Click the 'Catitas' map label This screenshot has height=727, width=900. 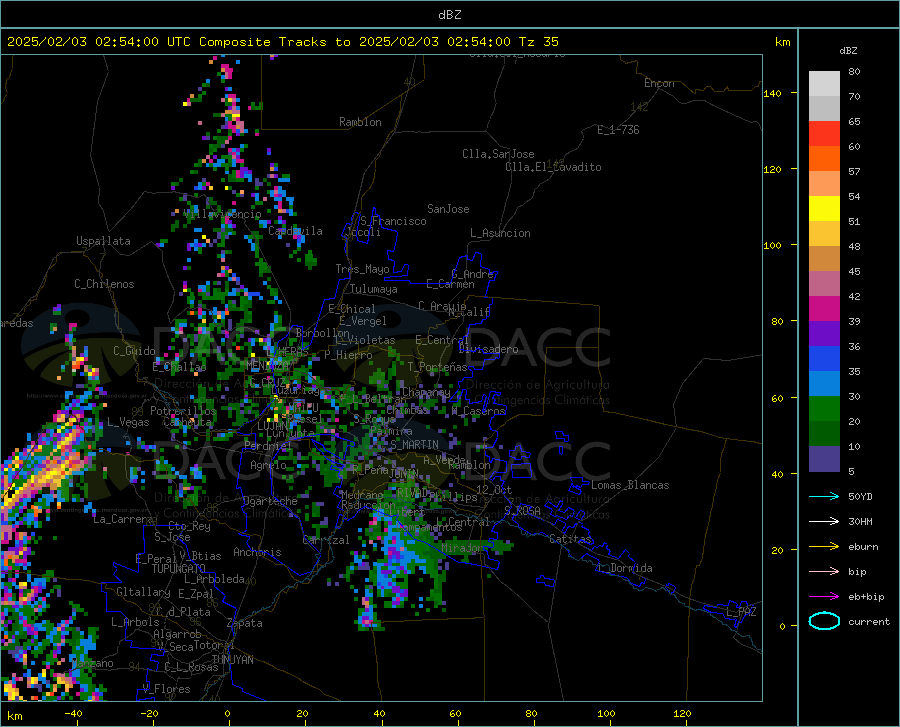coord(570,539)
